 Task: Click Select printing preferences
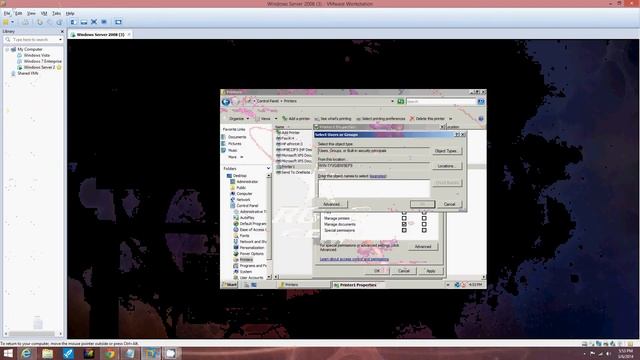(380, 119)
